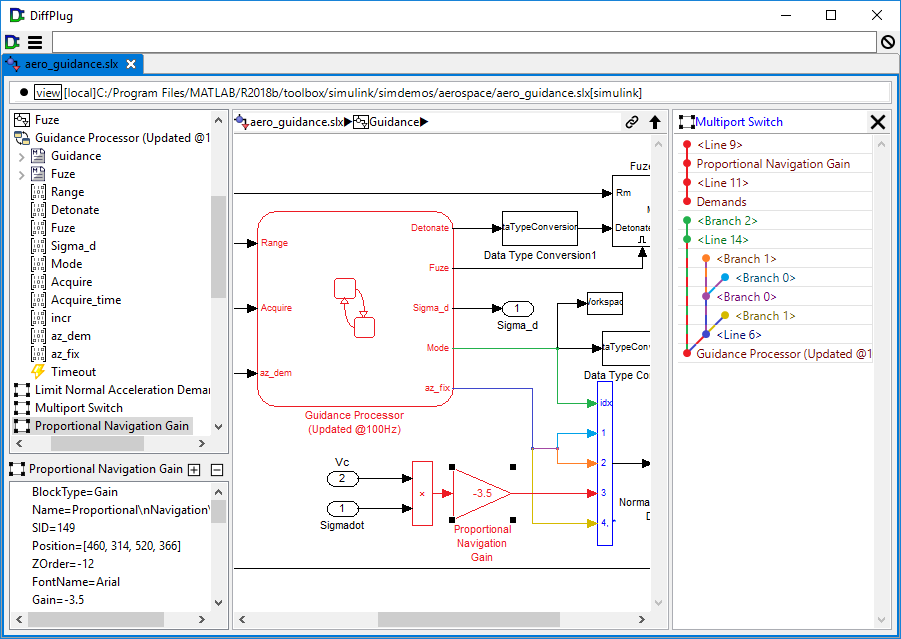
Task: Select Demands in connection list
Action: point(721,202)
